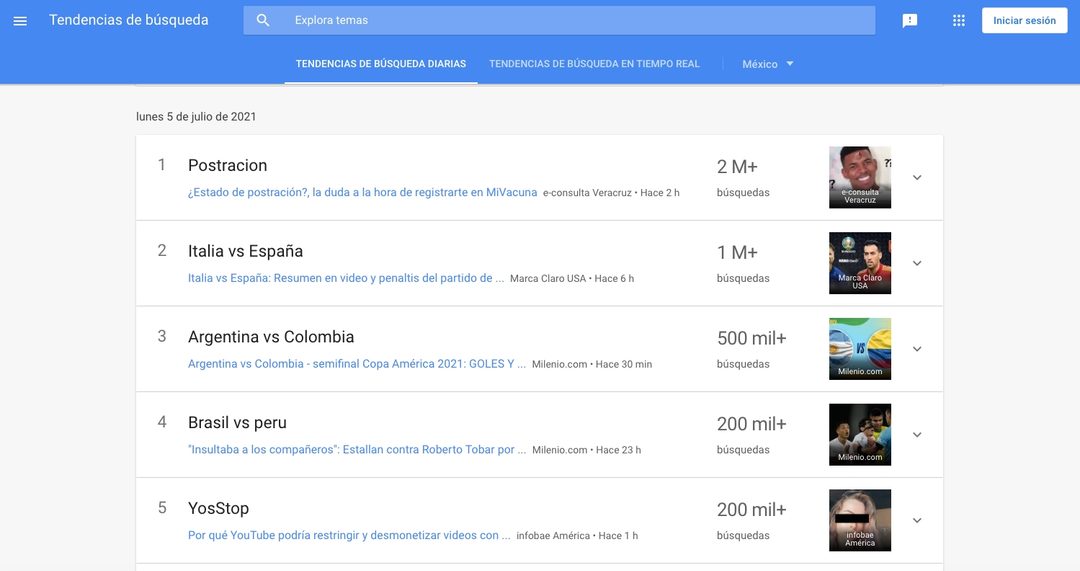Click the Tendencias de búsqueda title
This screenshot has width=1080, height=571.
pos(129,20)
